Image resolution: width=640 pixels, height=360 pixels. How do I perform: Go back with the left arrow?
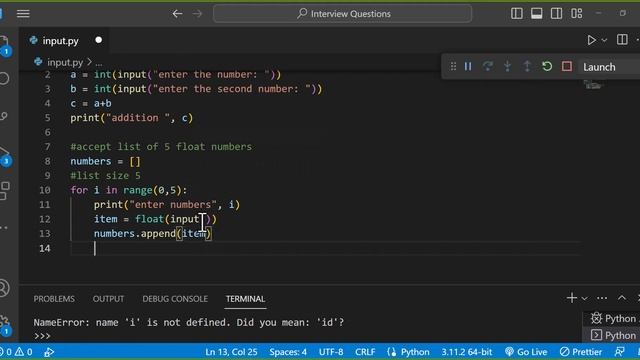point(177,13)
